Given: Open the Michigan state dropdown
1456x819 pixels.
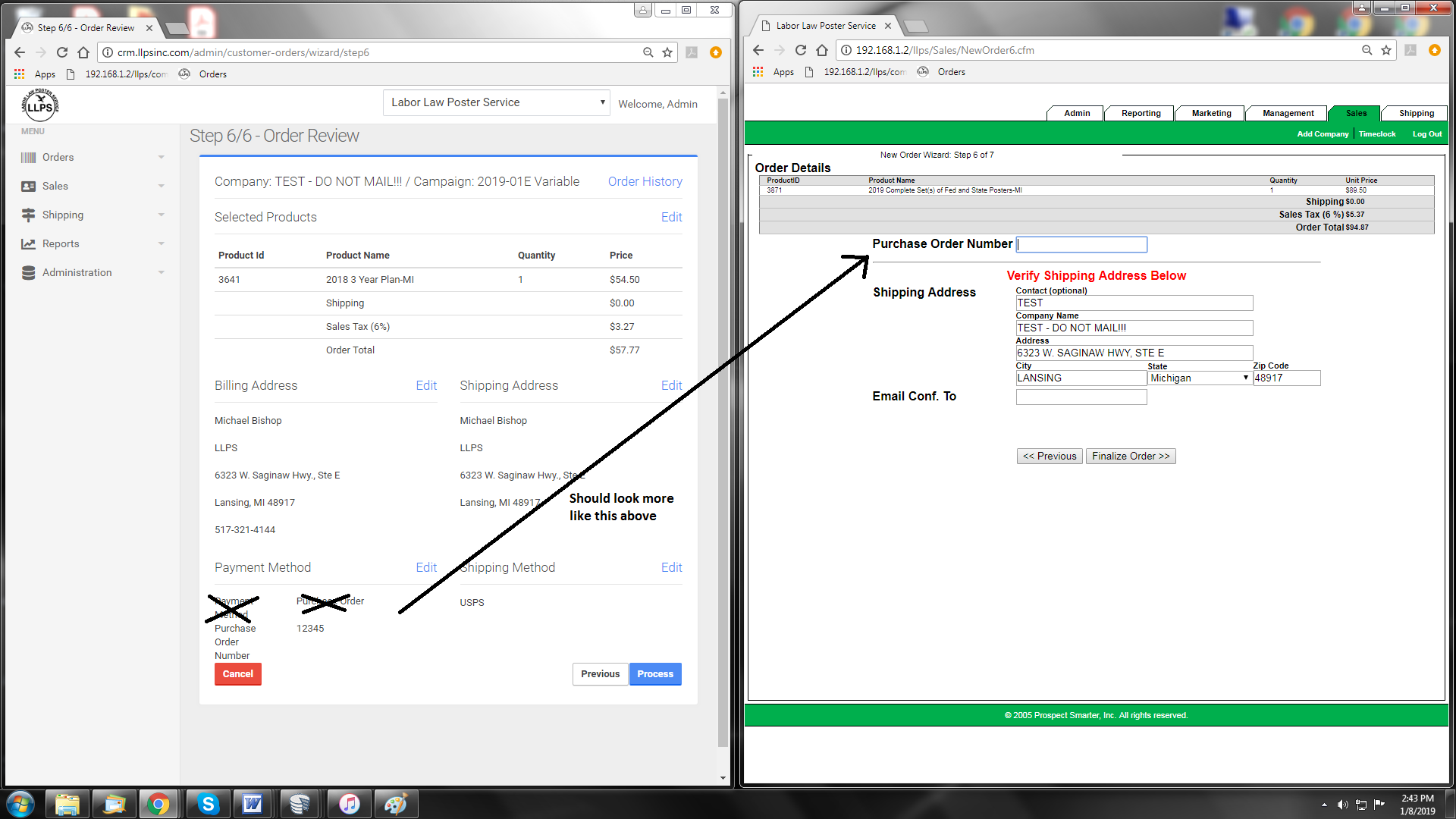Looking at the screenshot, I should click(1199, 378).
